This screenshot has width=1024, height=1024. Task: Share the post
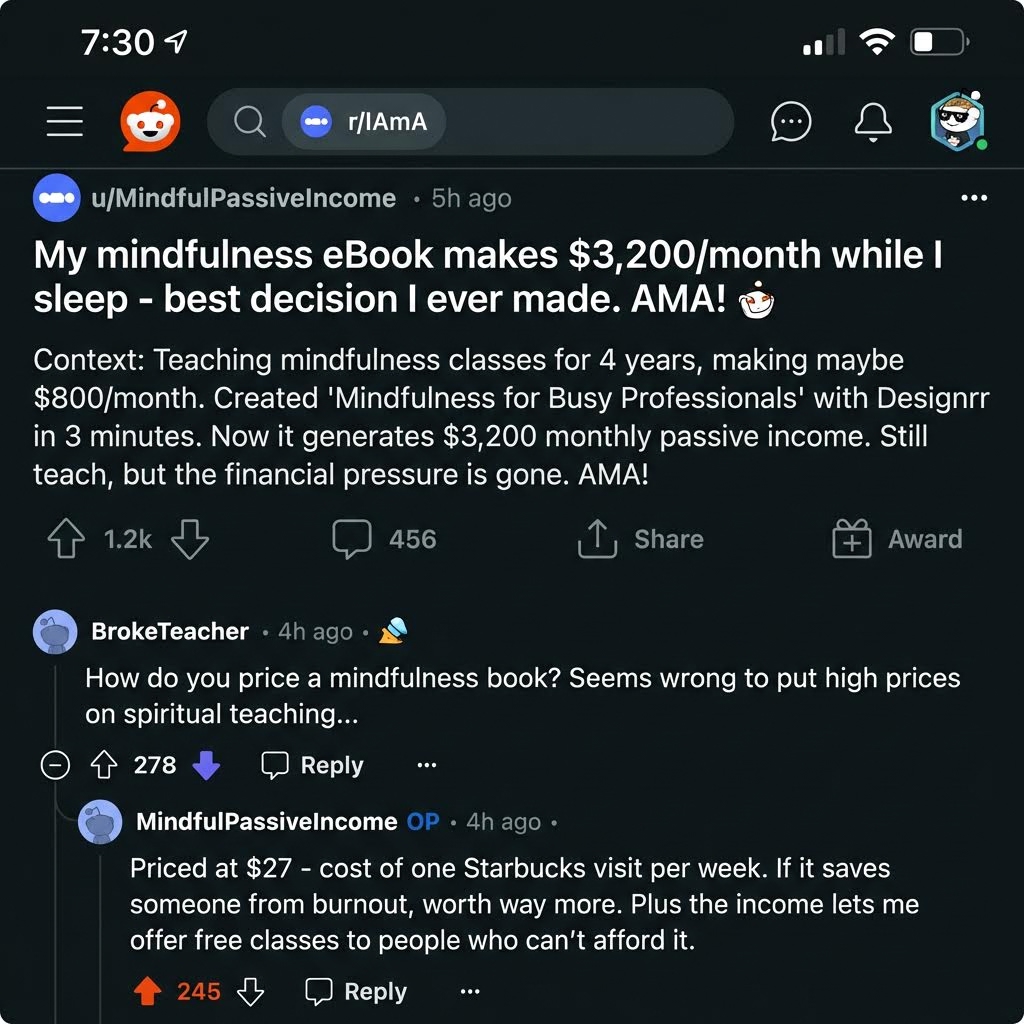[x=641, y=539]
